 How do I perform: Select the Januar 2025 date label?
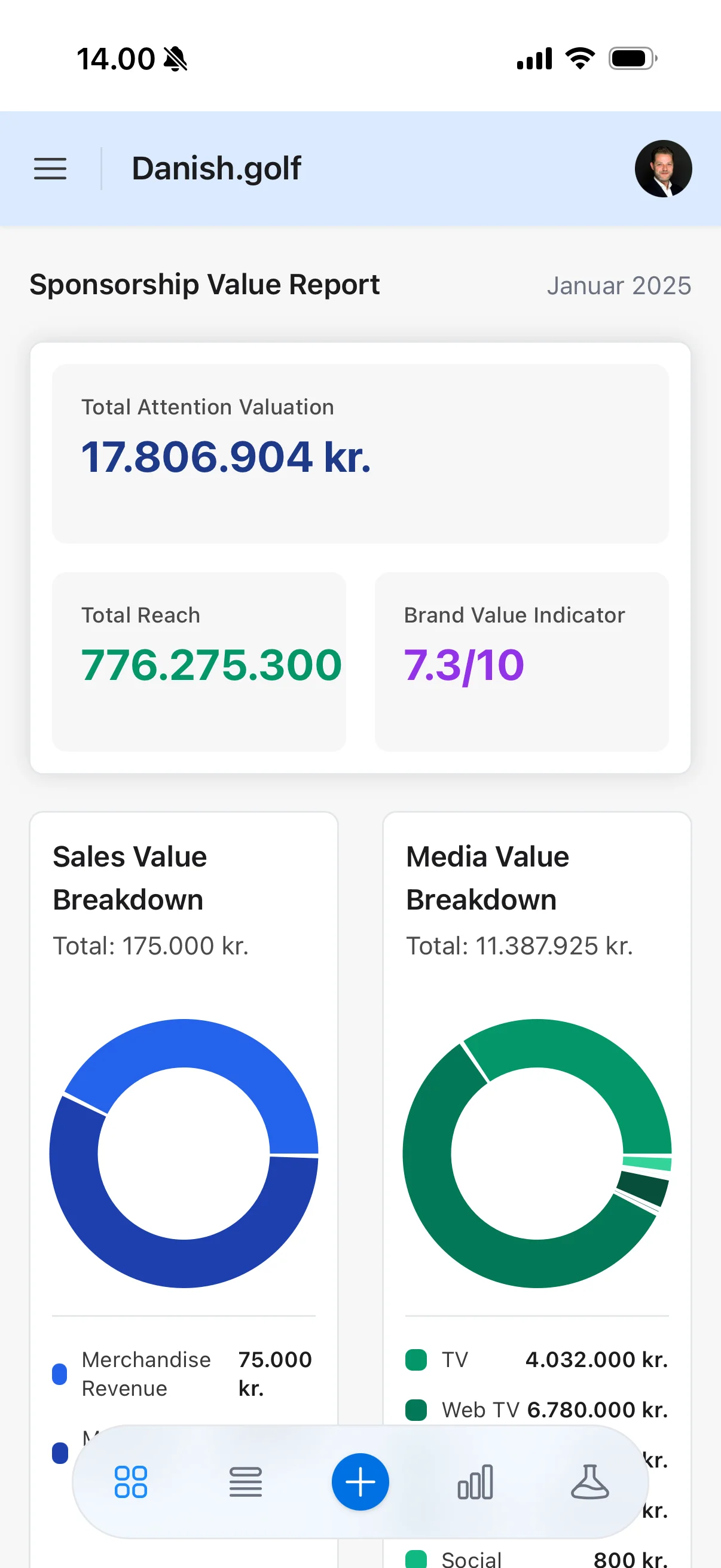(619, 285)
